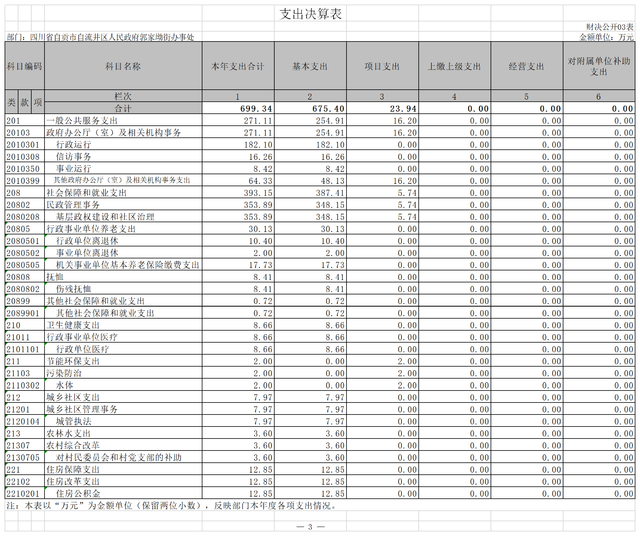Select the value 393.15 in row 208
Viewport: 640px width, 536px height.
(x=258, y=193)
